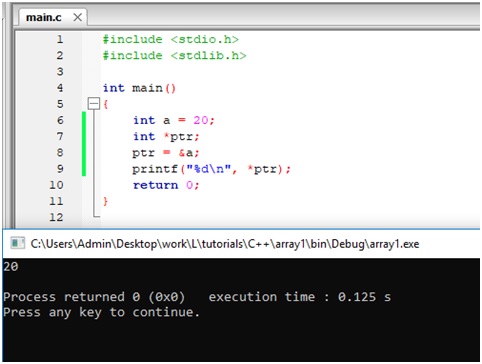Click line number 11 in the gutter
This screenshot has height=364, width=482.
56,201
